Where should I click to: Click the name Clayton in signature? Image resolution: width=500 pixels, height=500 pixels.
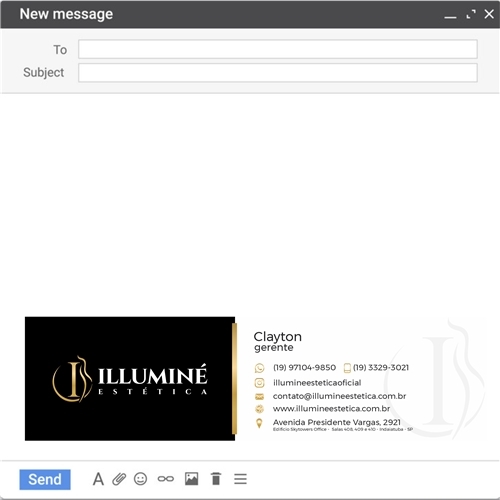[277, 337]
